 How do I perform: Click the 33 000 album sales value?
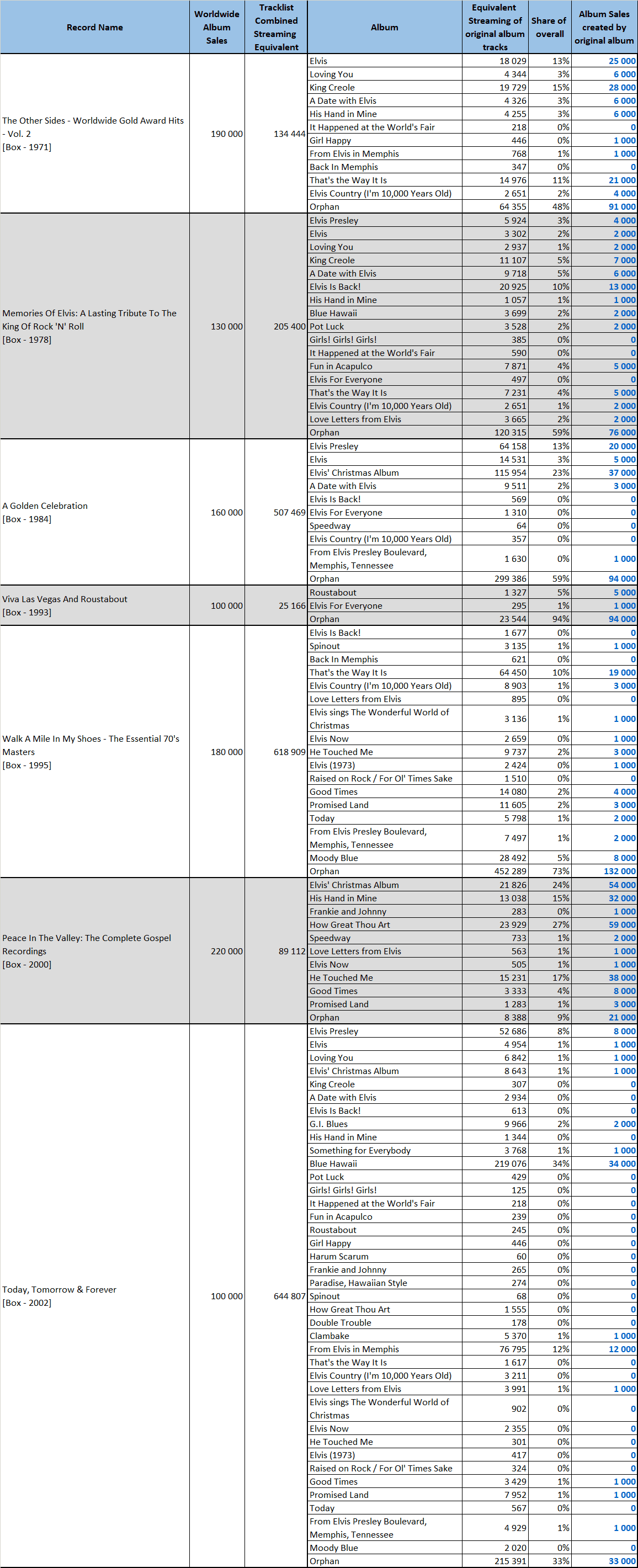point(604,1561)
